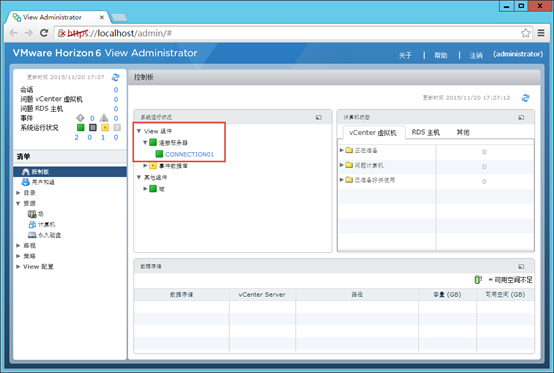This screenshot has width=554, height=373.
Task: Select the vCenter virtual machines tab
Action: [x=373, y=133]
